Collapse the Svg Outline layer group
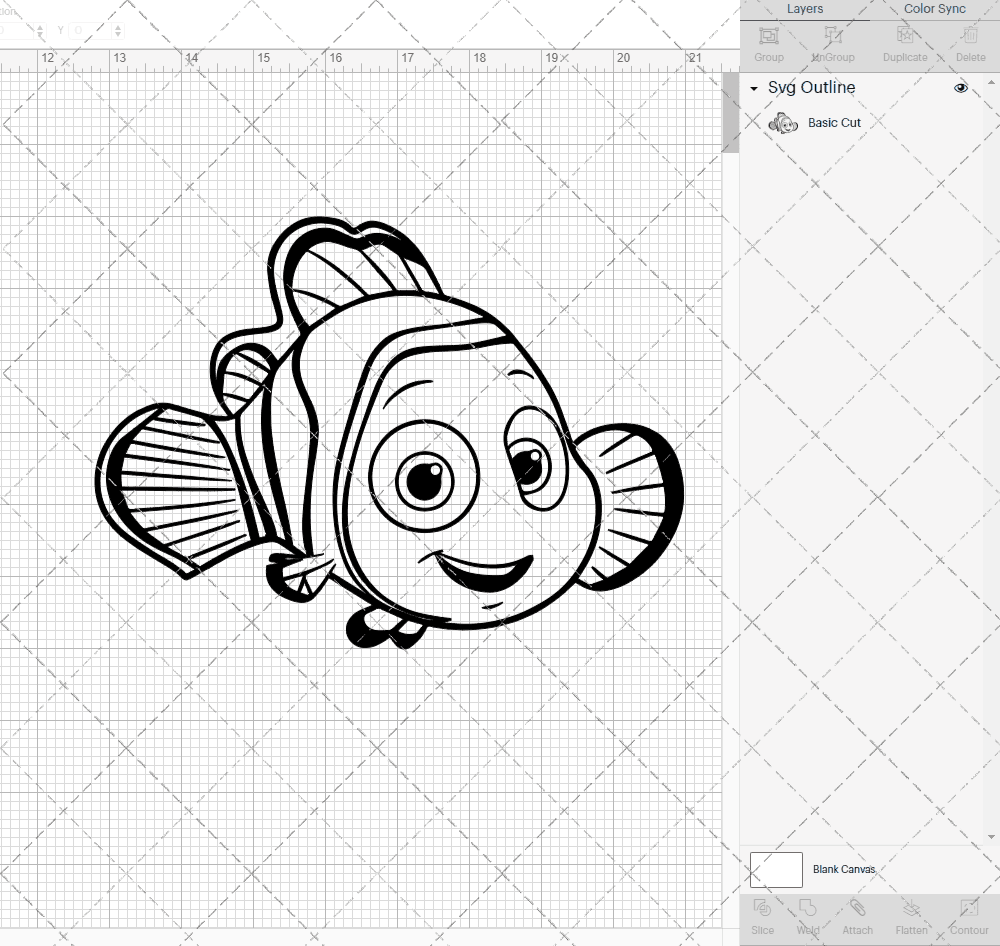Screen dimensions: 1000x946 [x=753, y=88]
